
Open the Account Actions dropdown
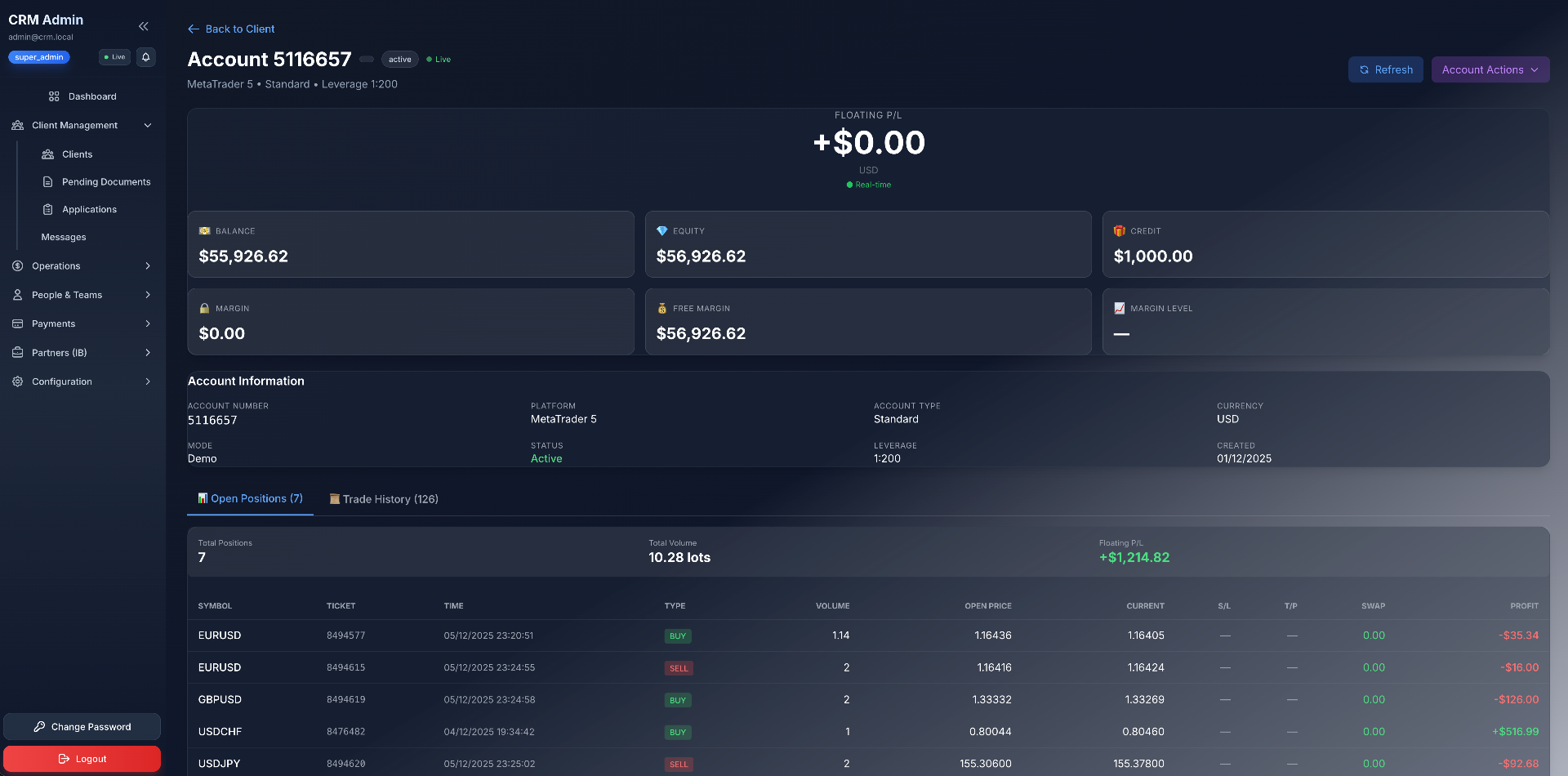[x=1490, y=69]
